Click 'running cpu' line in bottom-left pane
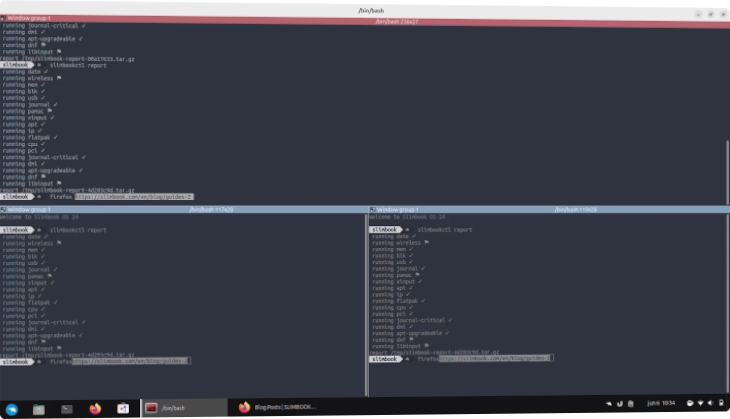 coord(24,309)
